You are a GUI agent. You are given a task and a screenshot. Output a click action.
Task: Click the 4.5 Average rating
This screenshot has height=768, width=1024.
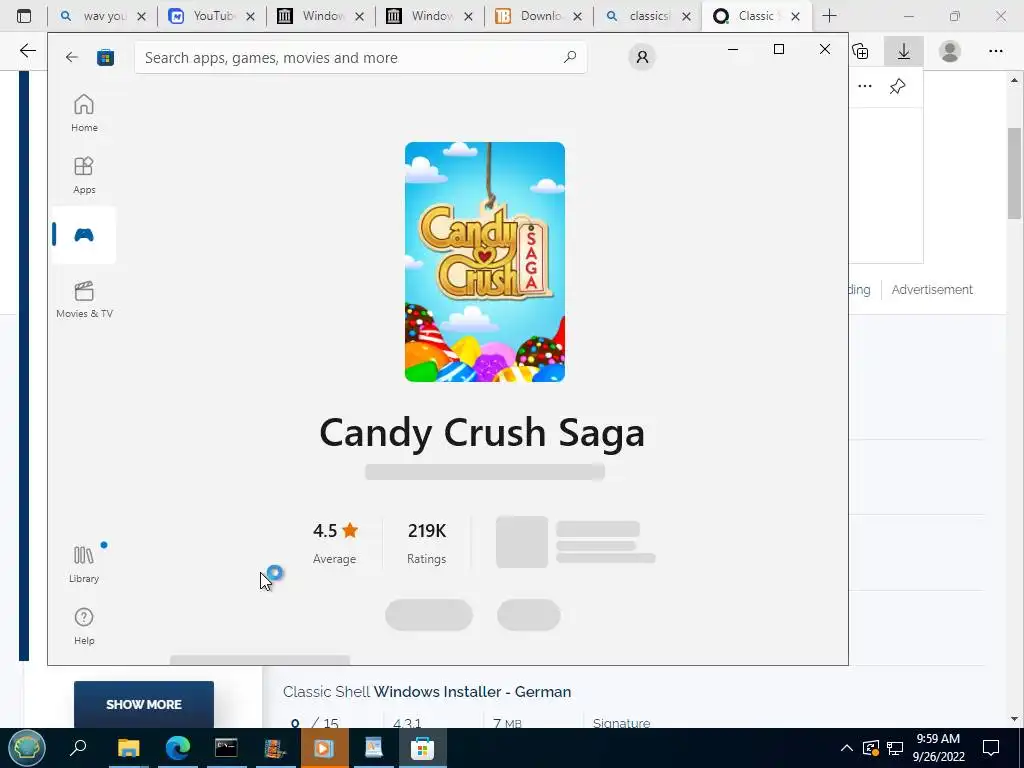pyautogui.click(x=335, y=543)
